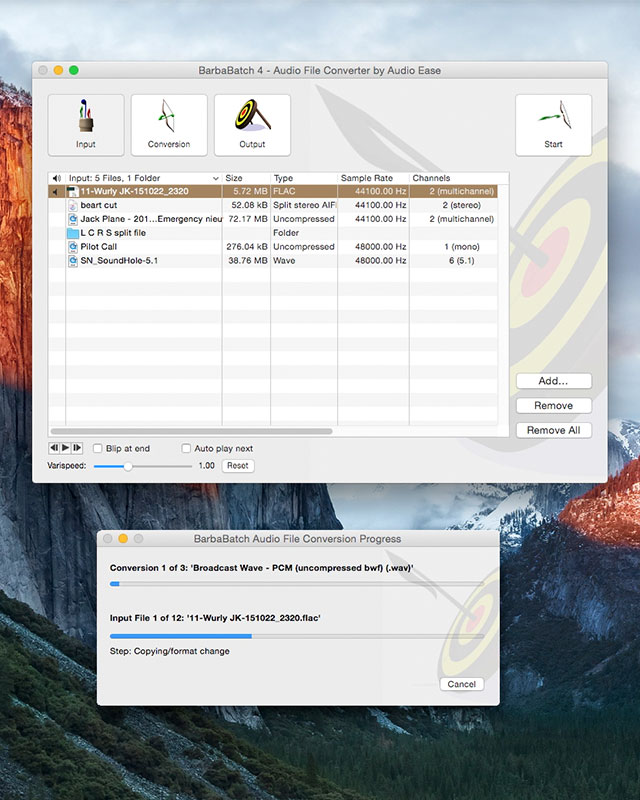Click the Remove All button
Image resolution: width=640 pixels, height=800 pixels.
pos(554,430)
